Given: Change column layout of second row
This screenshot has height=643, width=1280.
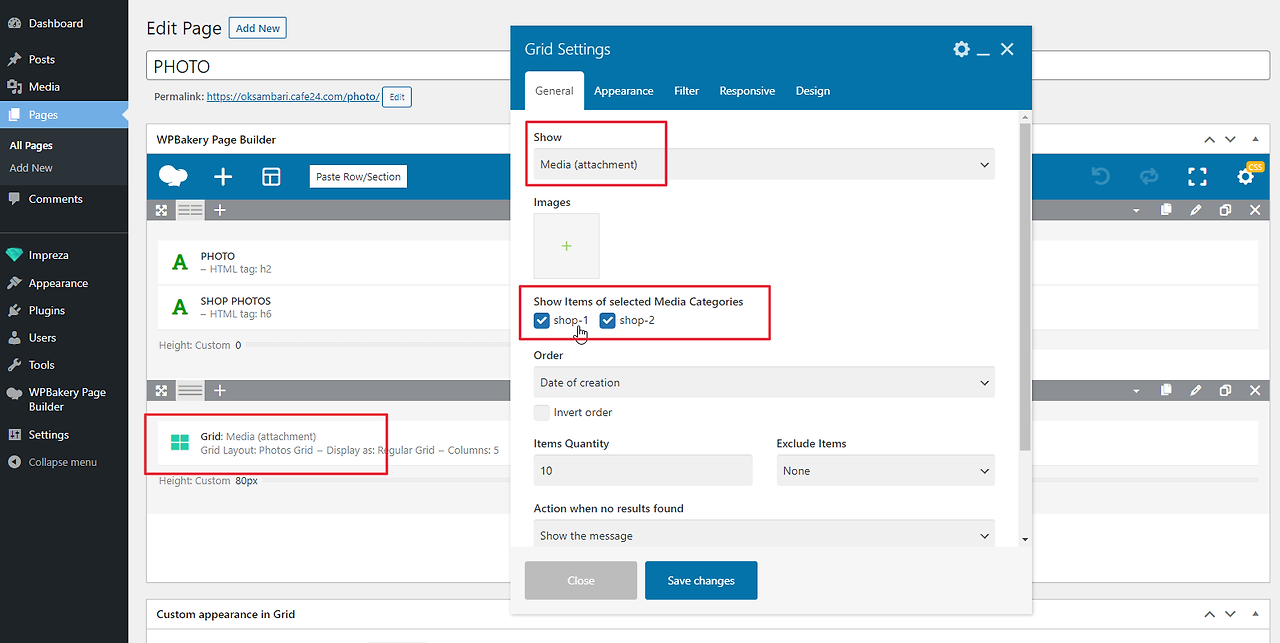Looking at the screenshot, I should [x=190, y=391].
